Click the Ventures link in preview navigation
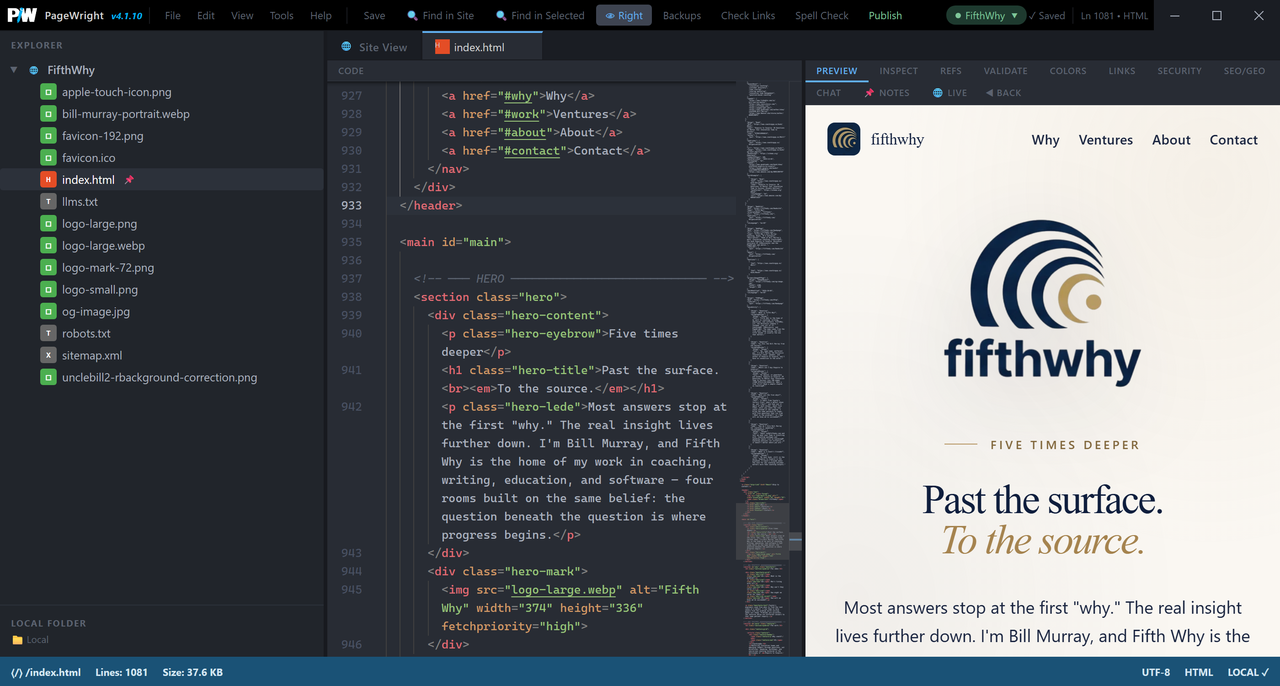Viewport: 1280px width, 686px height. (1106, 140)
